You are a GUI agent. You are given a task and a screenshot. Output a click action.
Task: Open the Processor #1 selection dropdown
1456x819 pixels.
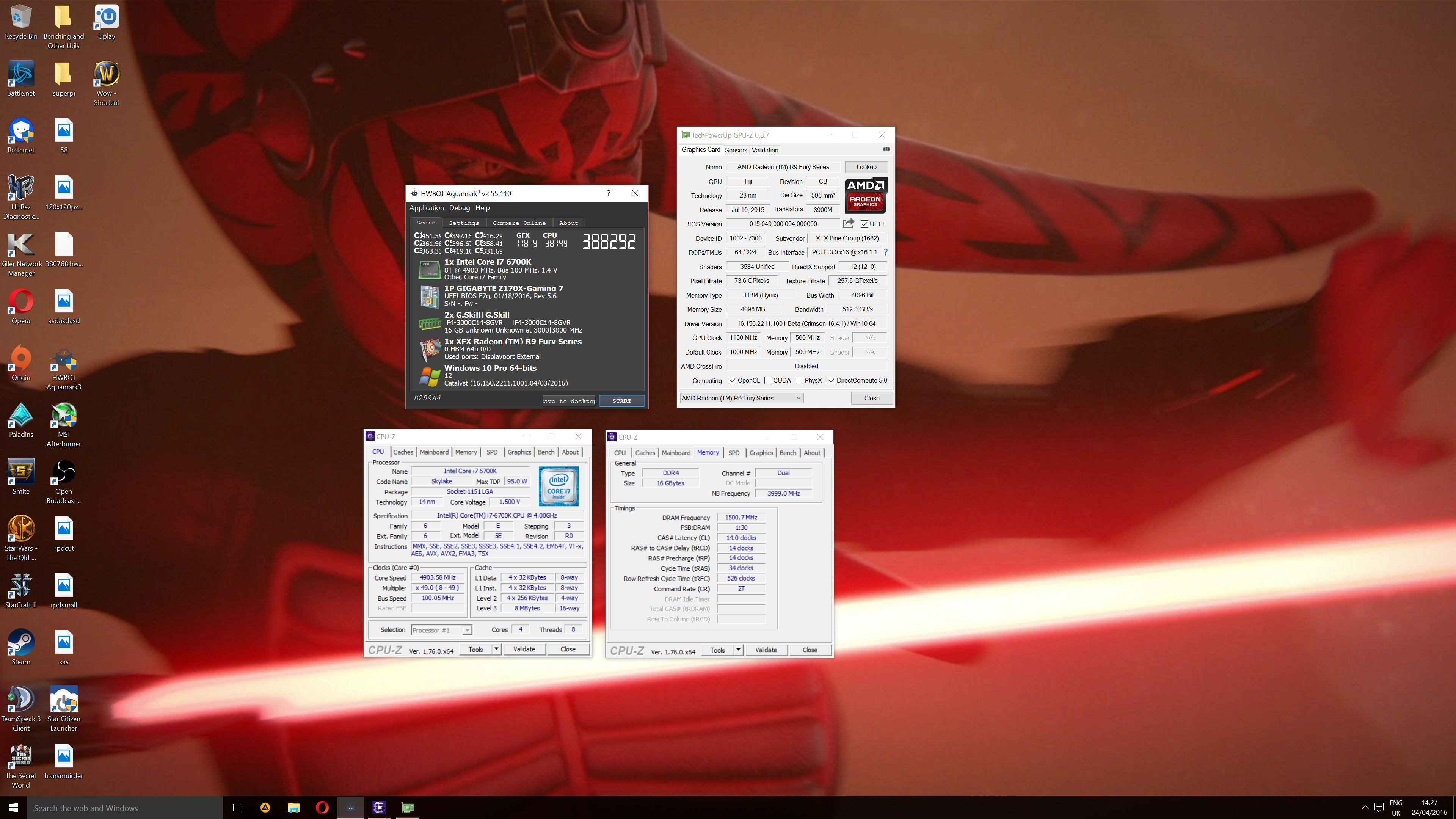(441, 630)
